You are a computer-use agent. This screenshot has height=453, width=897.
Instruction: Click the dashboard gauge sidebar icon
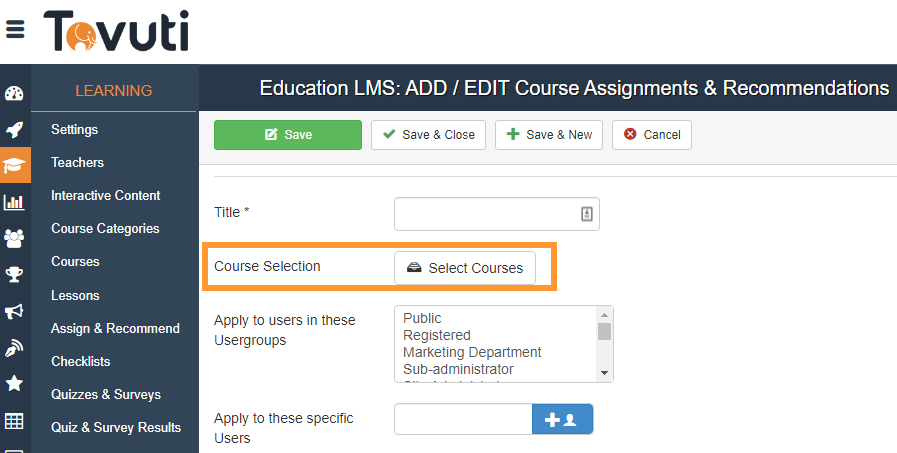click(x=14, y=95)
